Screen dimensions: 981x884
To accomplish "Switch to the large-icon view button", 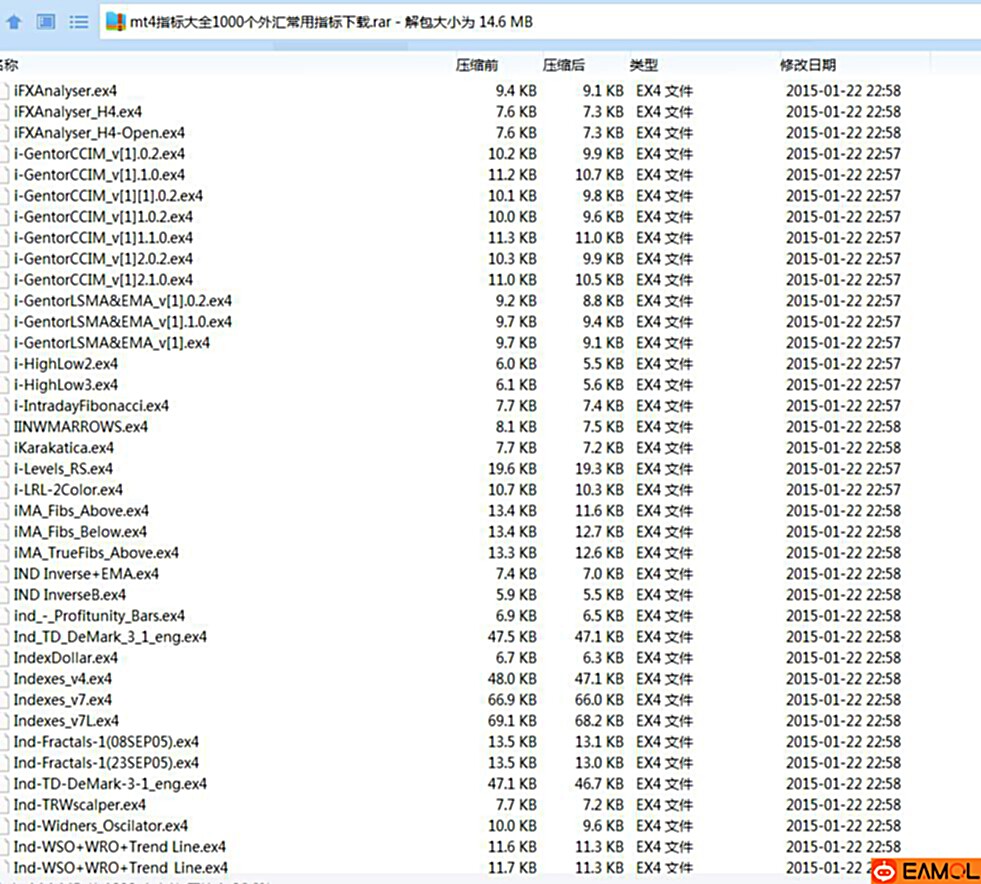I will (x=46, y=23).
